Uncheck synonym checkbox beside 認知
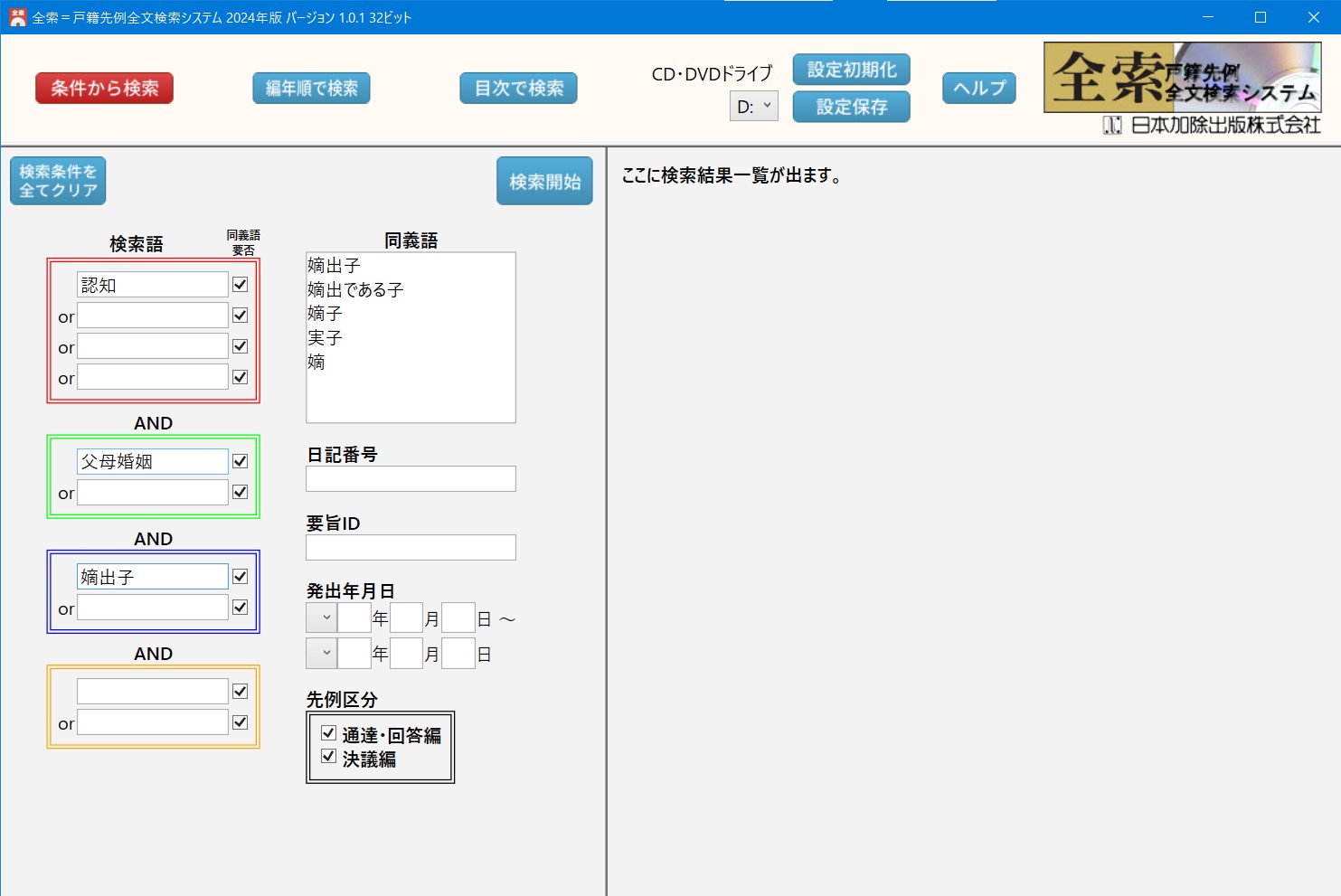This screenshot has width=1341, height=896. coord(240,285)
